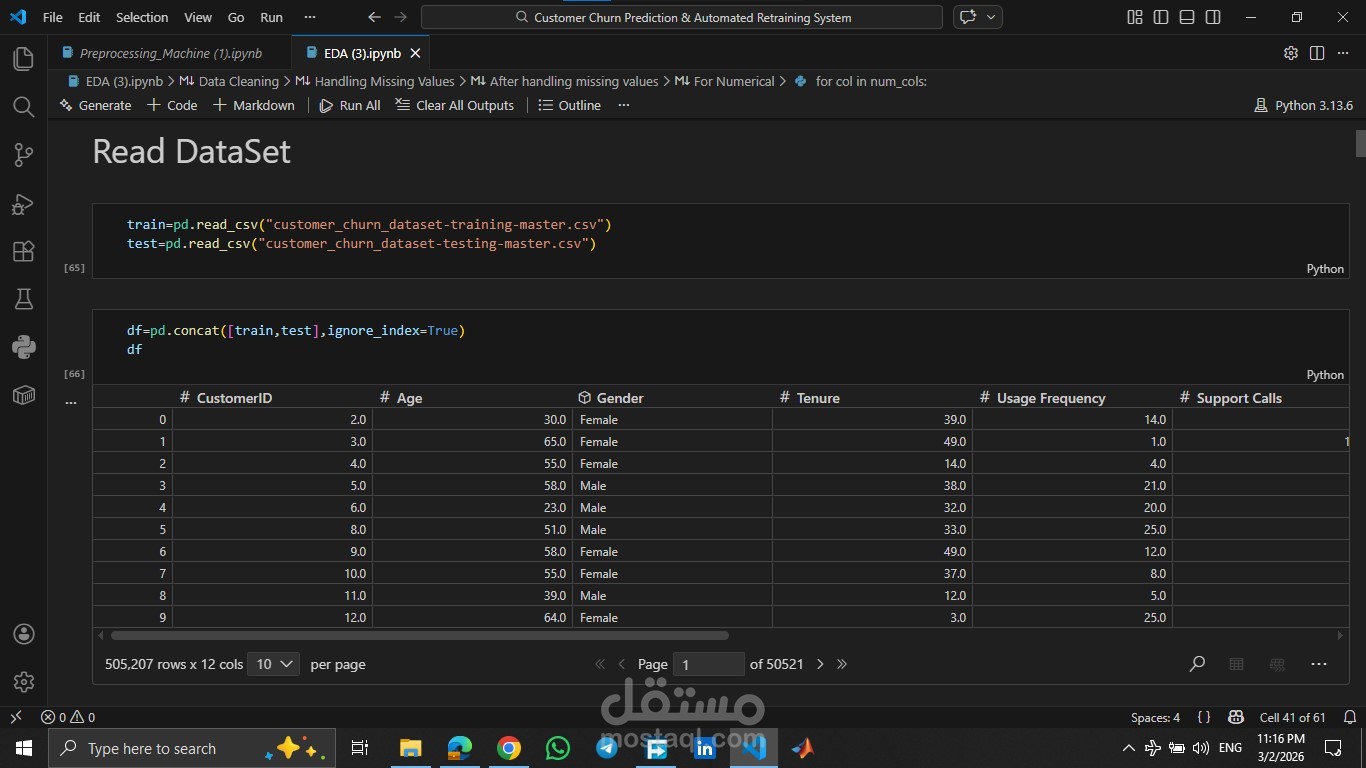The width and height of the screenshot is (1366, 768).
Task: Toggle the primary side bar
Action: pyautogui.click(x=1160, y=17)
